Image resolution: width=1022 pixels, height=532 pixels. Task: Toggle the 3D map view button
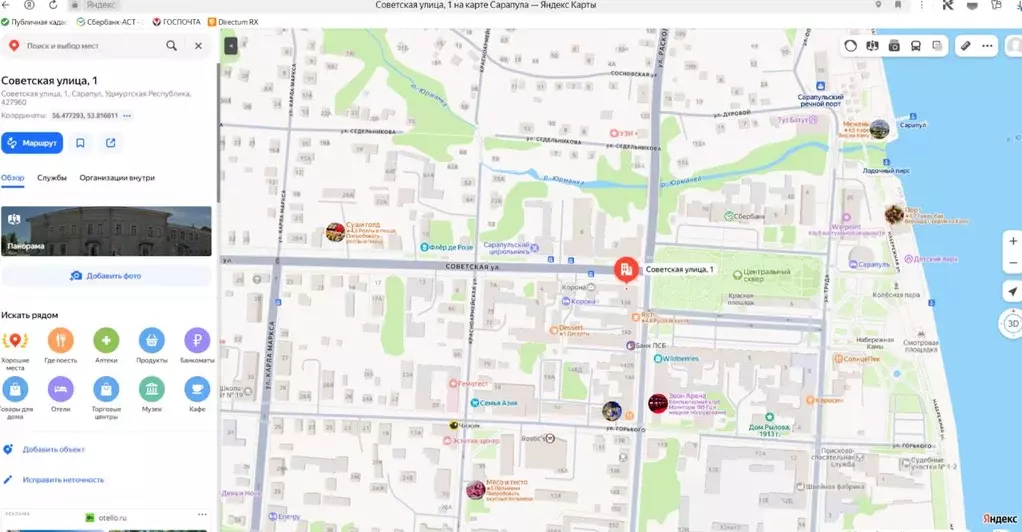coord(1012,323)
